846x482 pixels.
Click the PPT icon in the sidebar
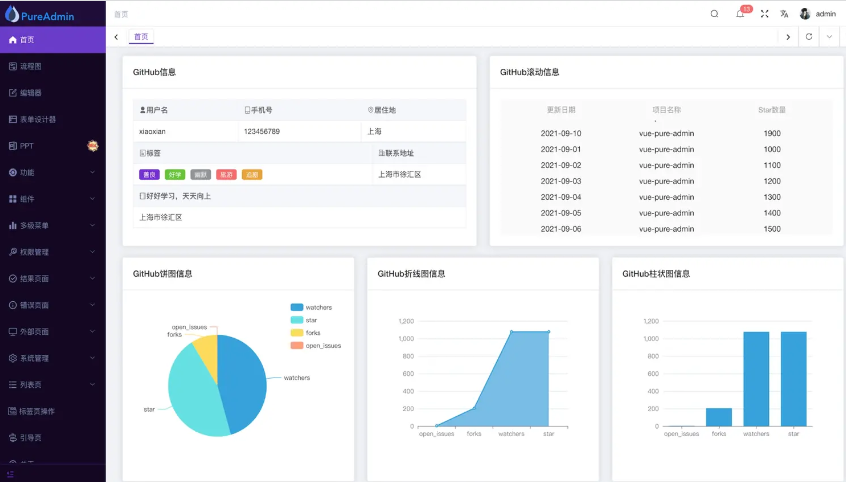tap(12, 146)
